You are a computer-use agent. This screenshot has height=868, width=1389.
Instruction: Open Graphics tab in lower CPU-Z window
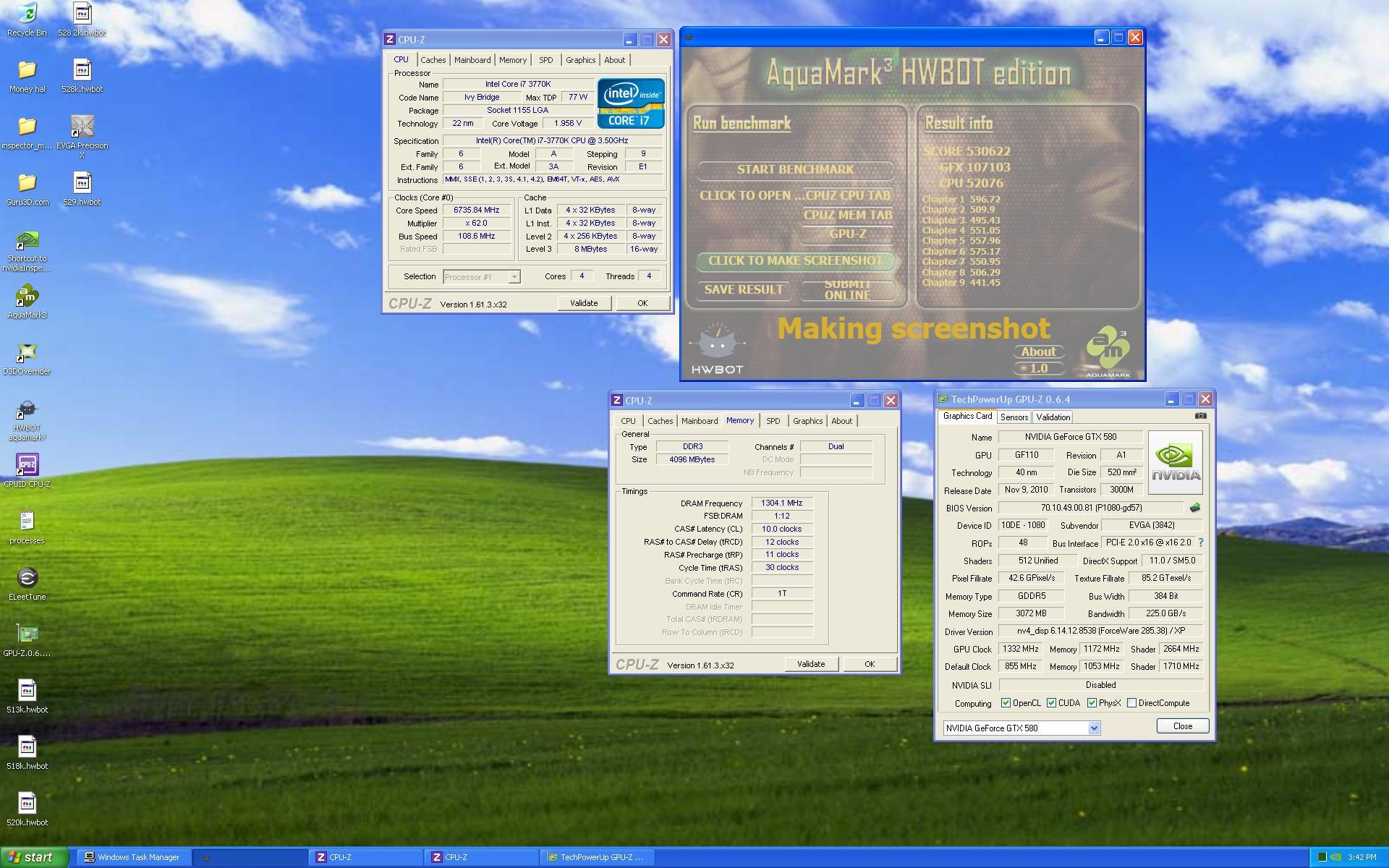[807, 421]
